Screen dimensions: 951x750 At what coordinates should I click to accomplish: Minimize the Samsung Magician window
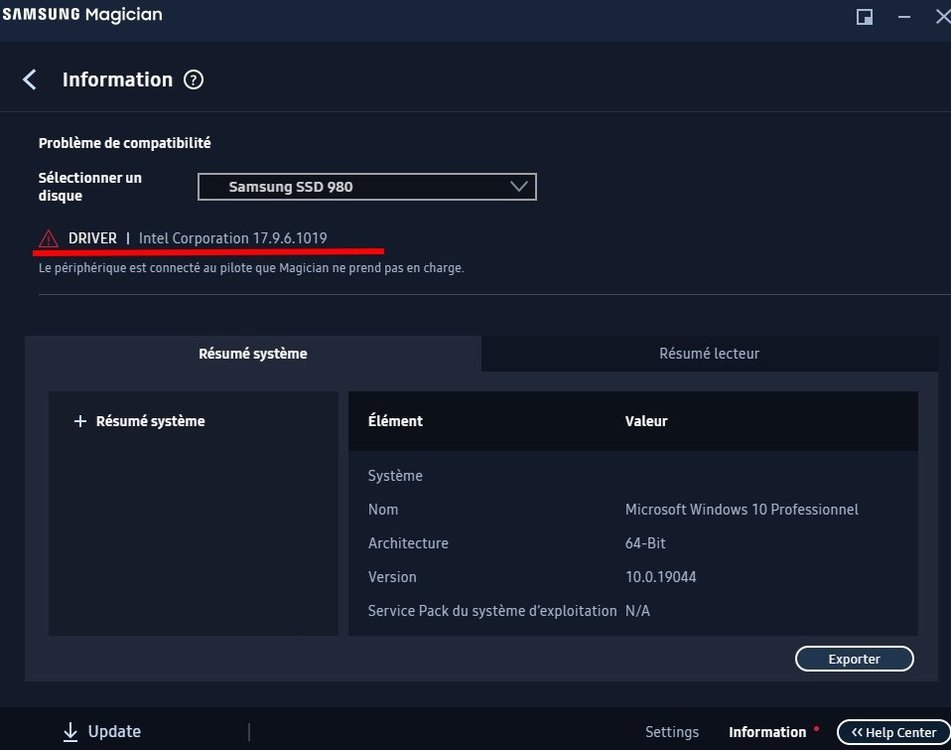(908, 17)
